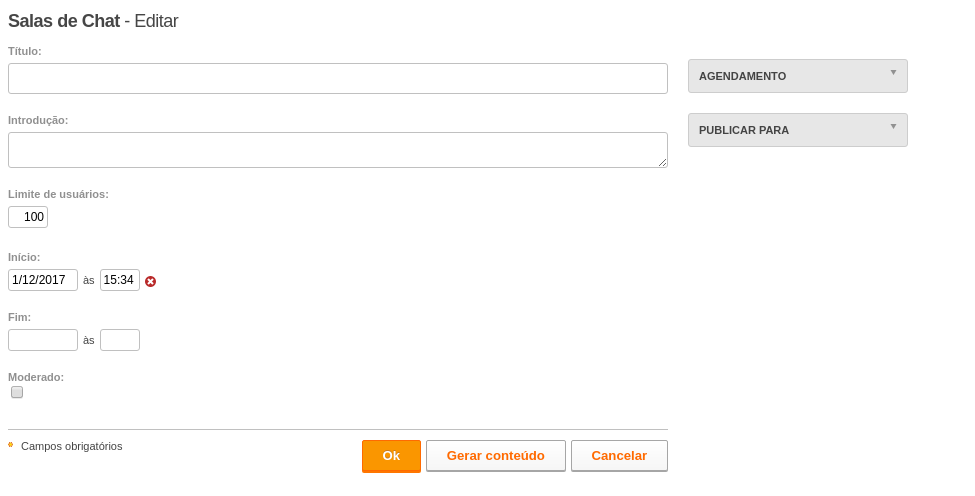Cancel editing via the Cancelar button

(x=619, y=456)
